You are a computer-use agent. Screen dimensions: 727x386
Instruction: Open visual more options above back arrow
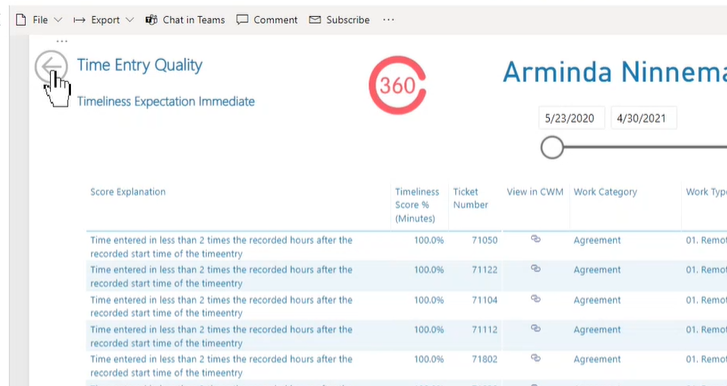[62, 41]
